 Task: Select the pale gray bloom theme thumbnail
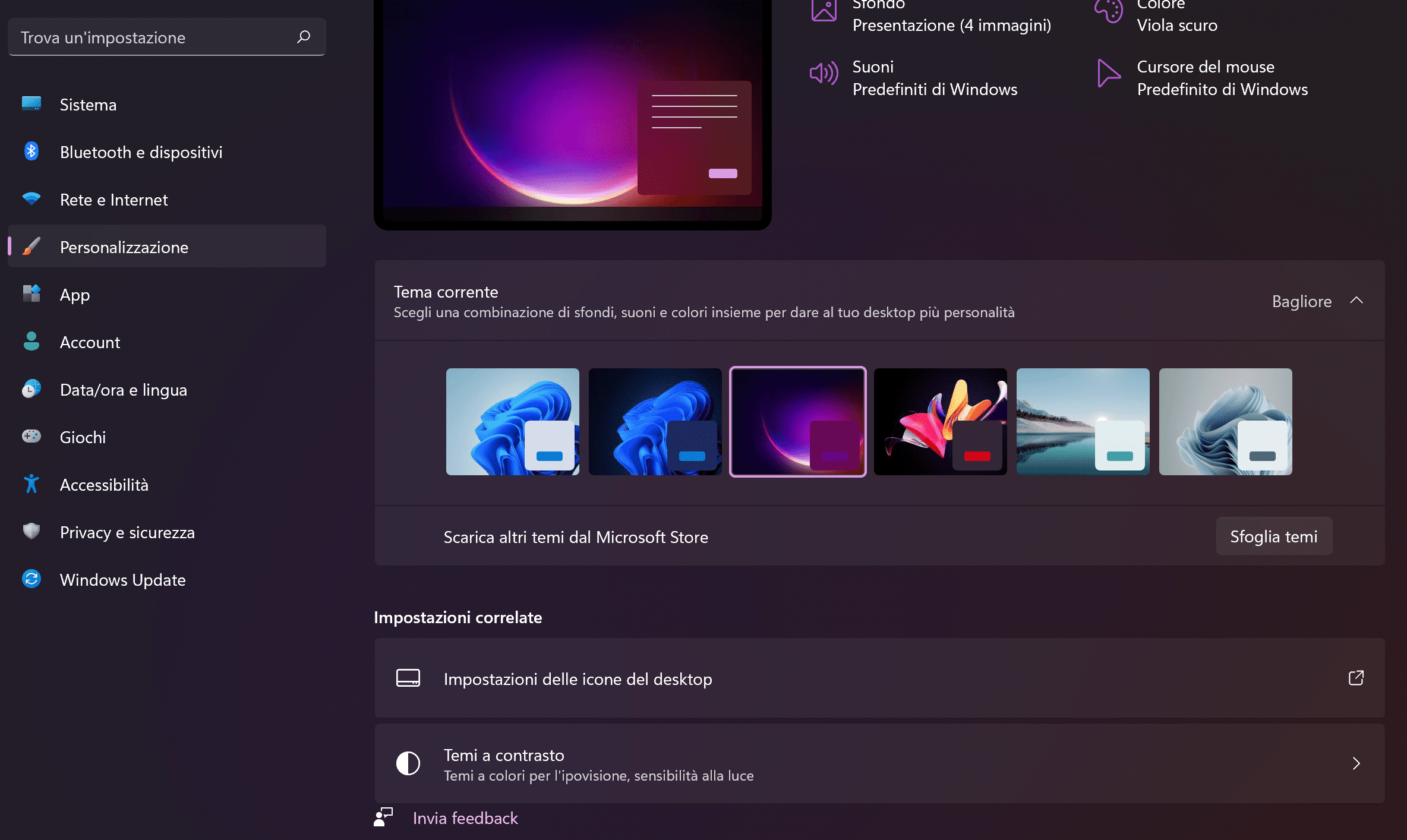pyautogui.click(x=1226, y=422)
